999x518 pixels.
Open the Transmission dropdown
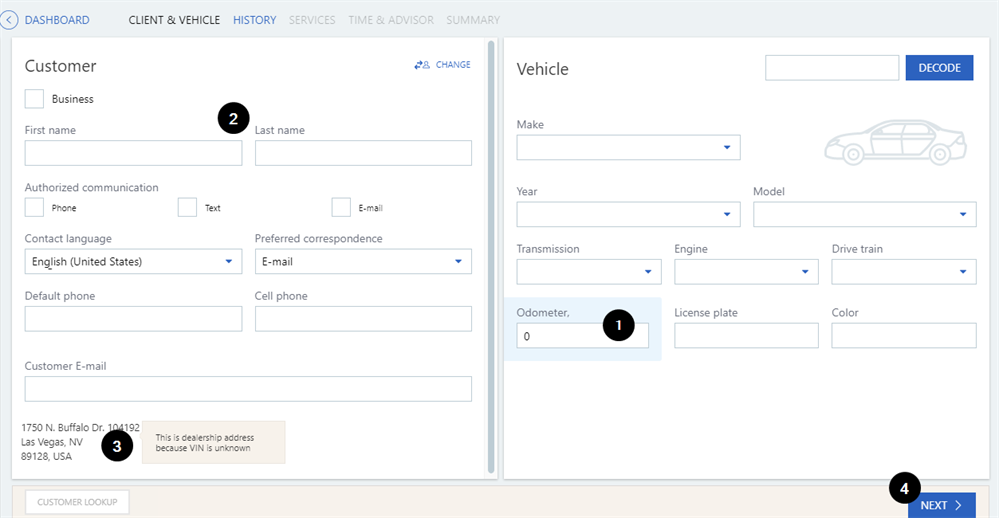588,272
